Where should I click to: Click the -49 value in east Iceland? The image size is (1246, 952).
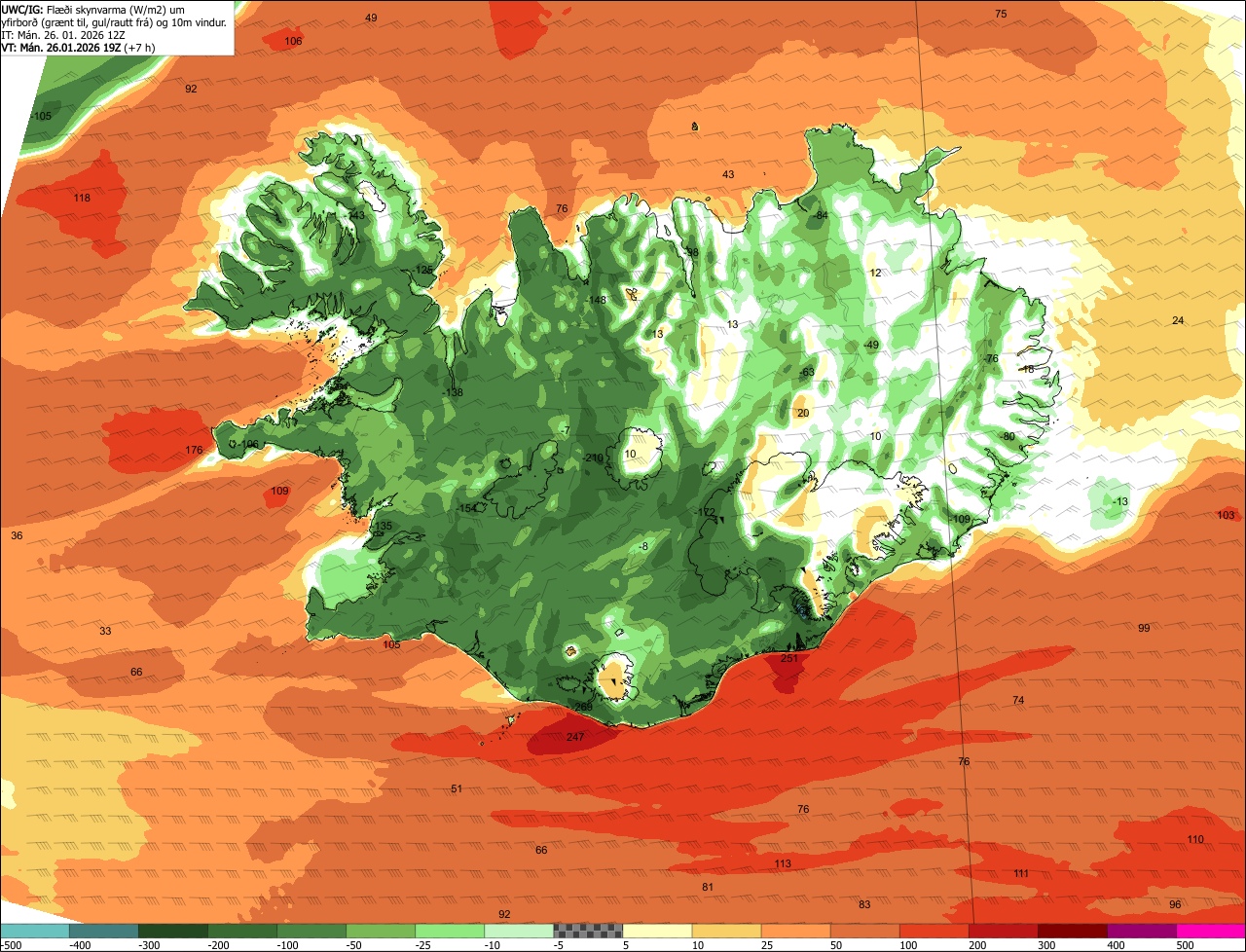[x=870, y=346]
